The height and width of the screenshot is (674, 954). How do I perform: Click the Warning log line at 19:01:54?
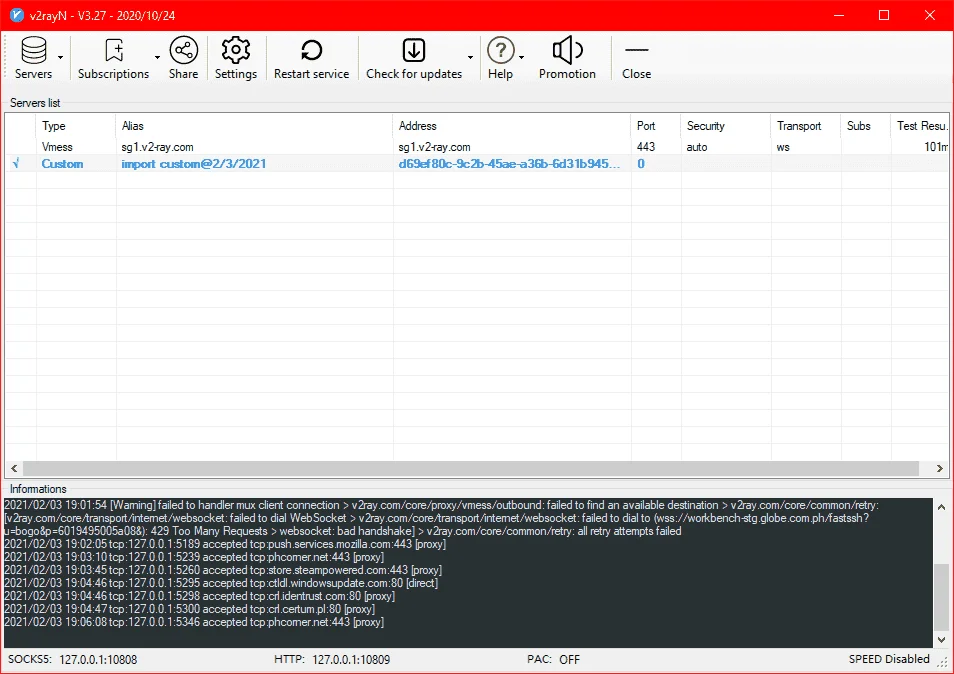tap(441, 518)
